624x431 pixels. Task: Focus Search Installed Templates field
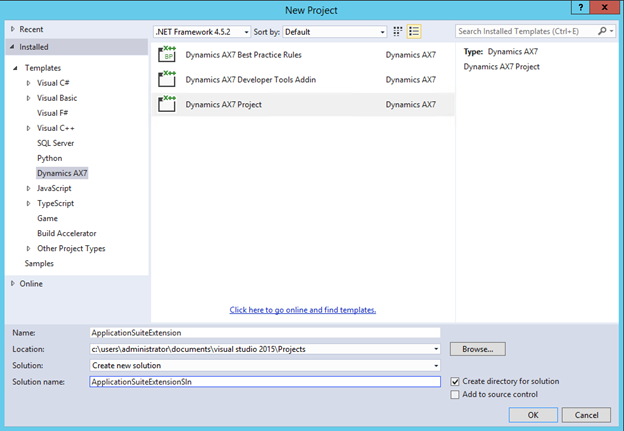point(526,31)
